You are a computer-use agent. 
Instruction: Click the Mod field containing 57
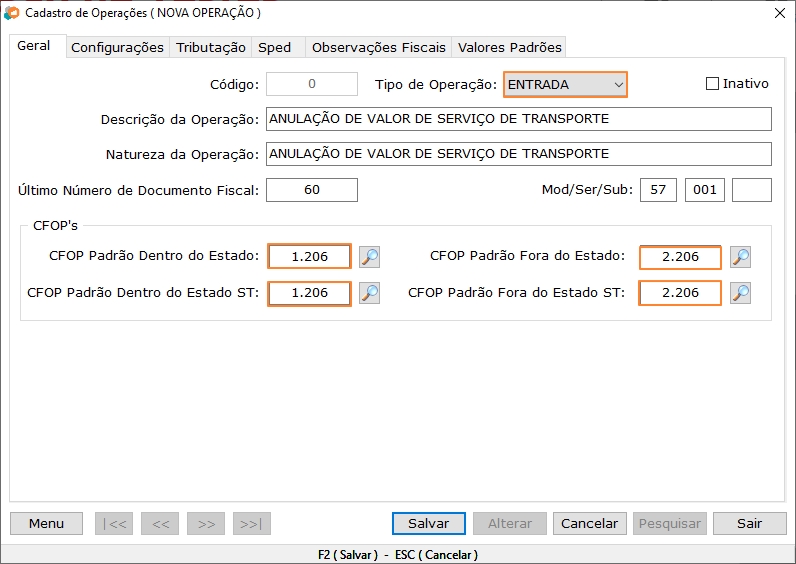click(658, 190)
